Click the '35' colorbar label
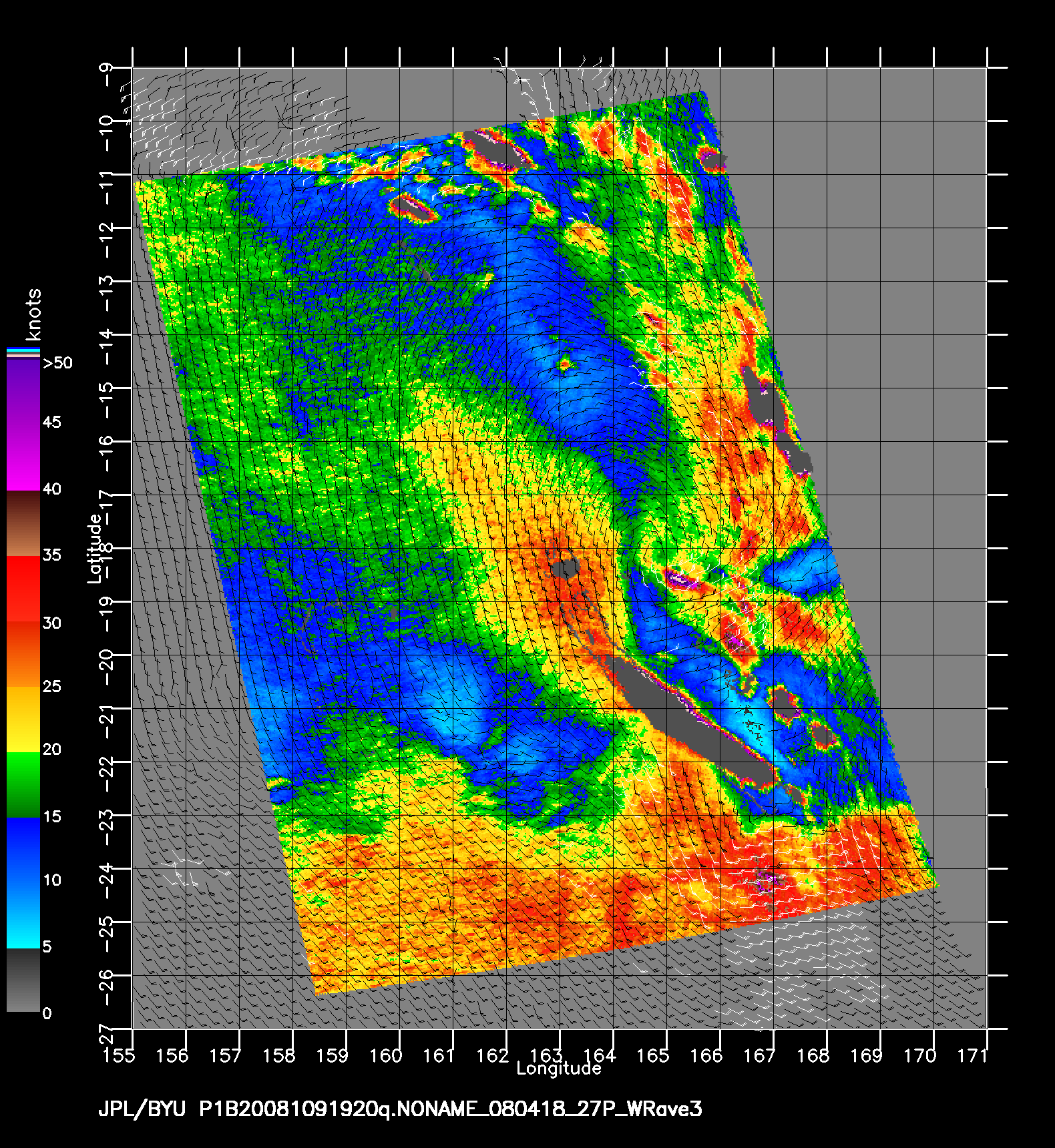1055x1148 pixels. (x=52, y=555)
